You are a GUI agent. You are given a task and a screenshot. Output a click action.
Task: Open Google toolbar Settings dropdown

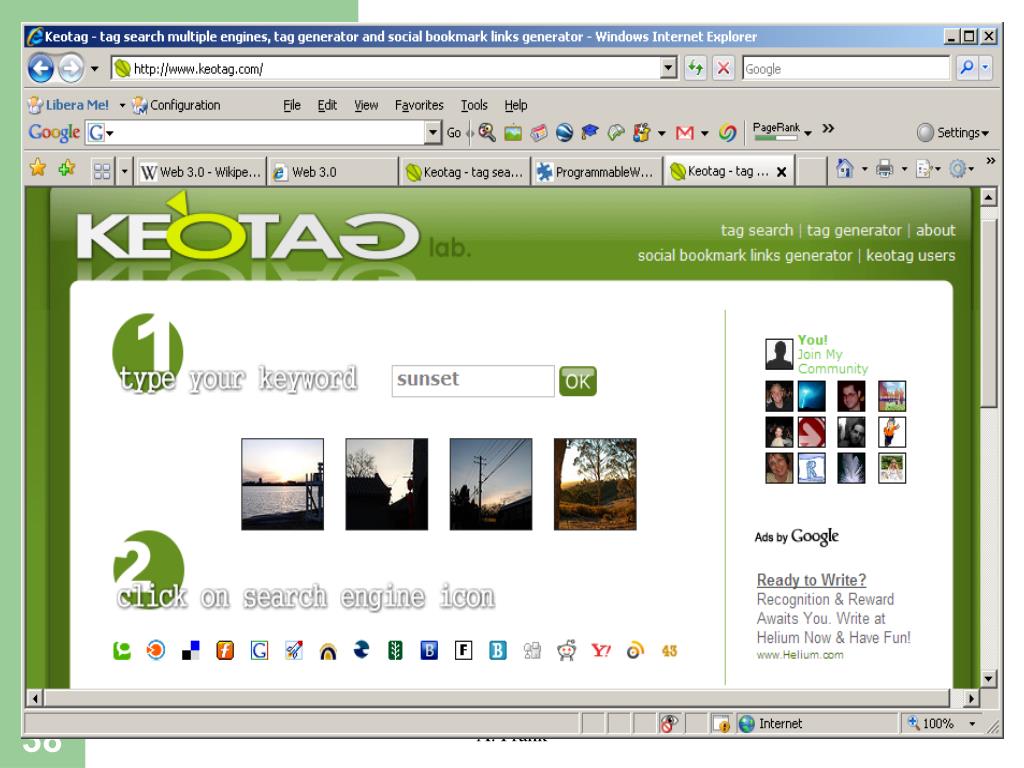[953, 133]
